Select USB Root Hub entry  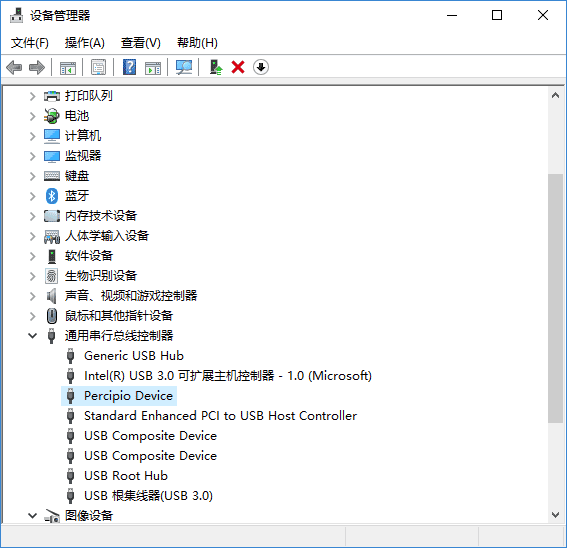click(126, 476)
